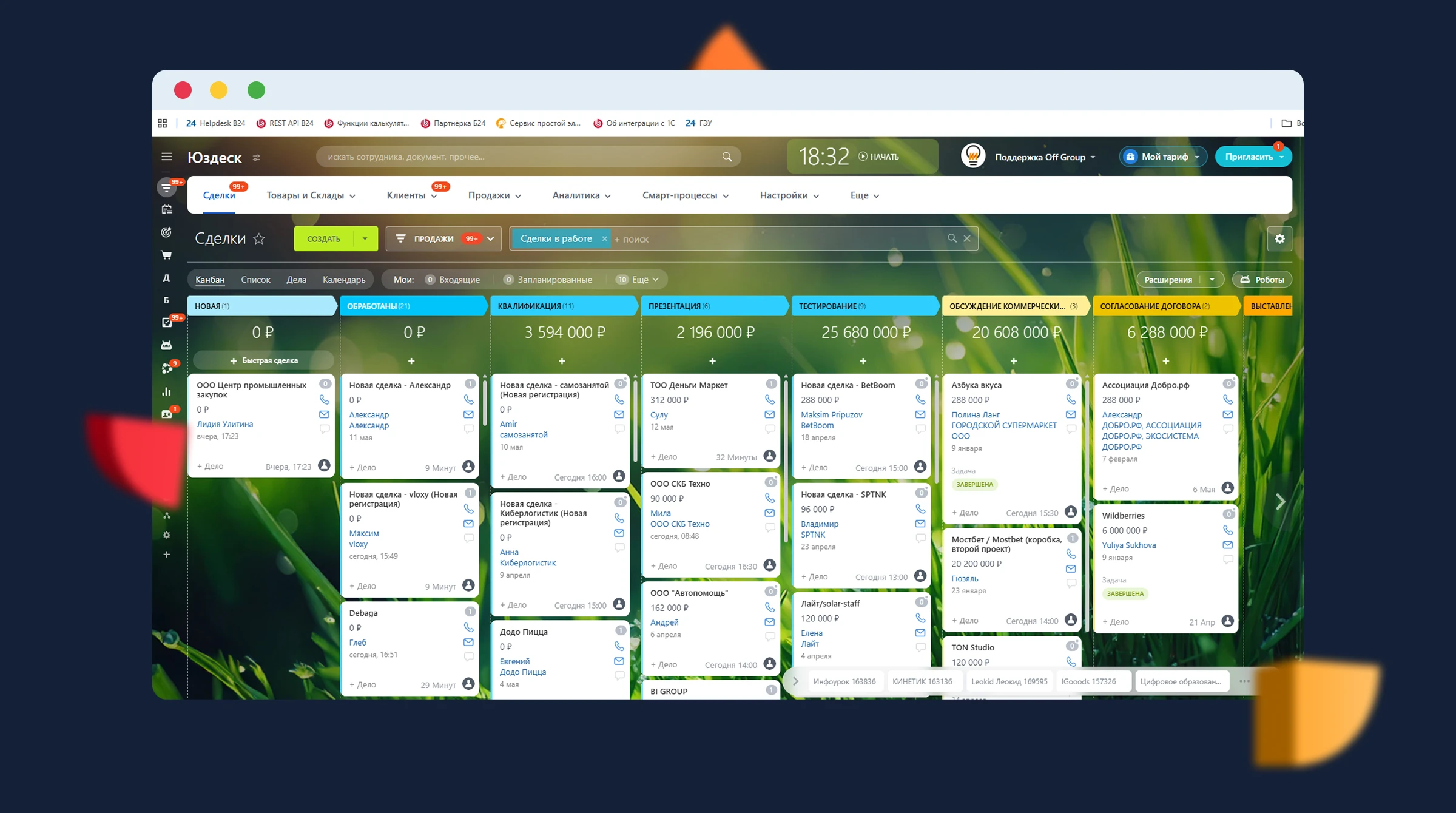Toggle the Входящие counter filter
The height and width of the screenshot is (813, 1456).
[x=453, y=280]
